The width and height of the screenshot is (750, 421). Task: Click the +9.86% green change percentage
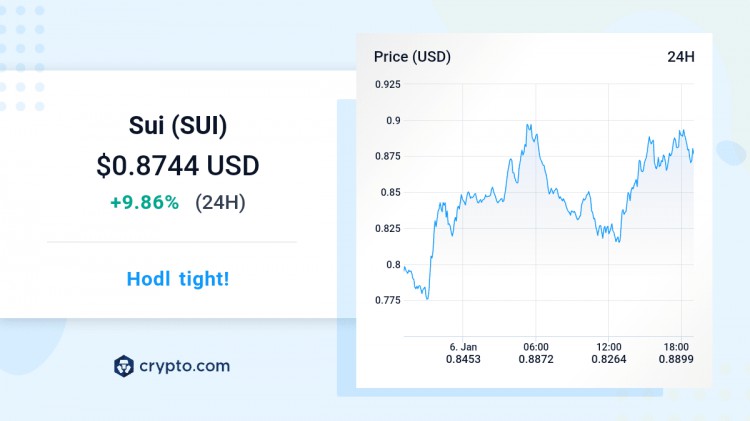[144, 202]
